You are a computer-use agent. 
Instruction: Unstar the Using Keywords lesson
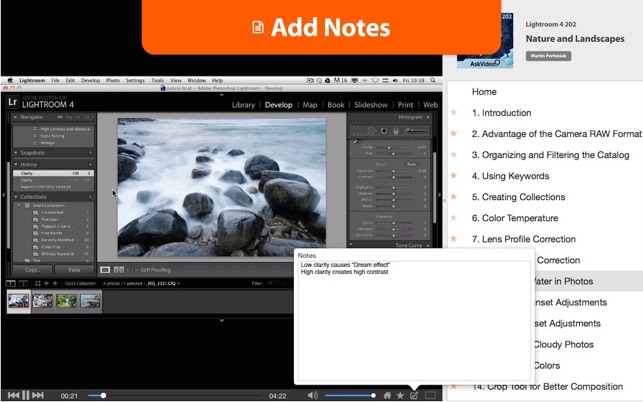[x=454, y=176]
